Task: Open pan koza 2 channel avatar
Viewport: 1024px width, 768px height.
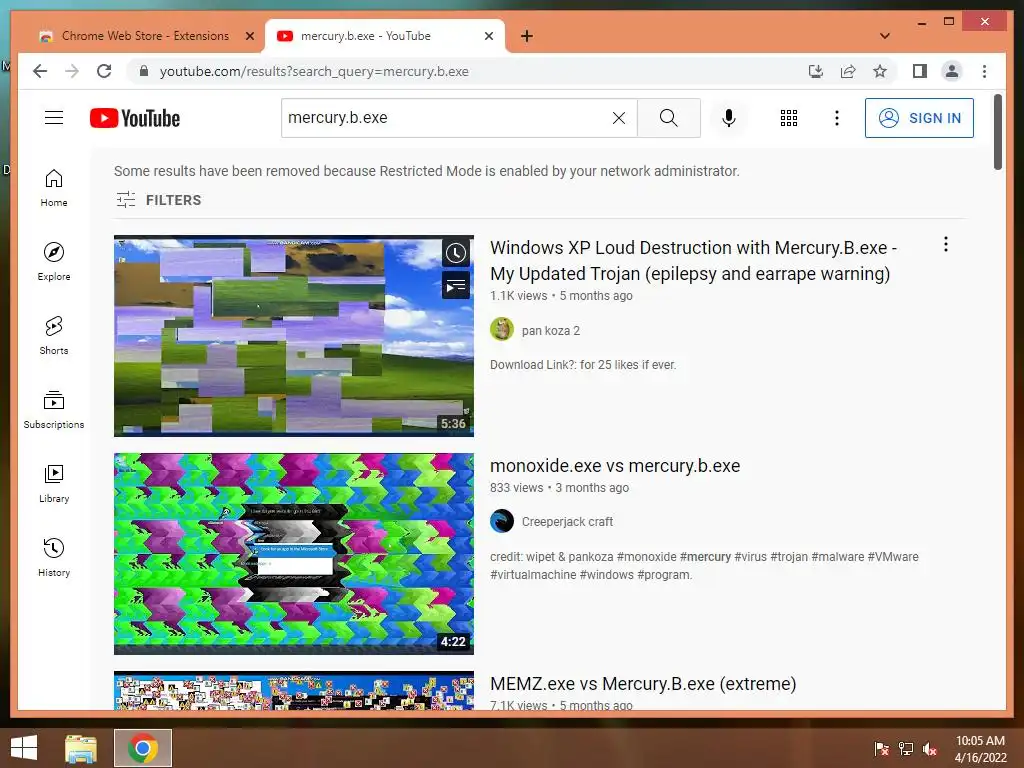Action: [502, 329]
